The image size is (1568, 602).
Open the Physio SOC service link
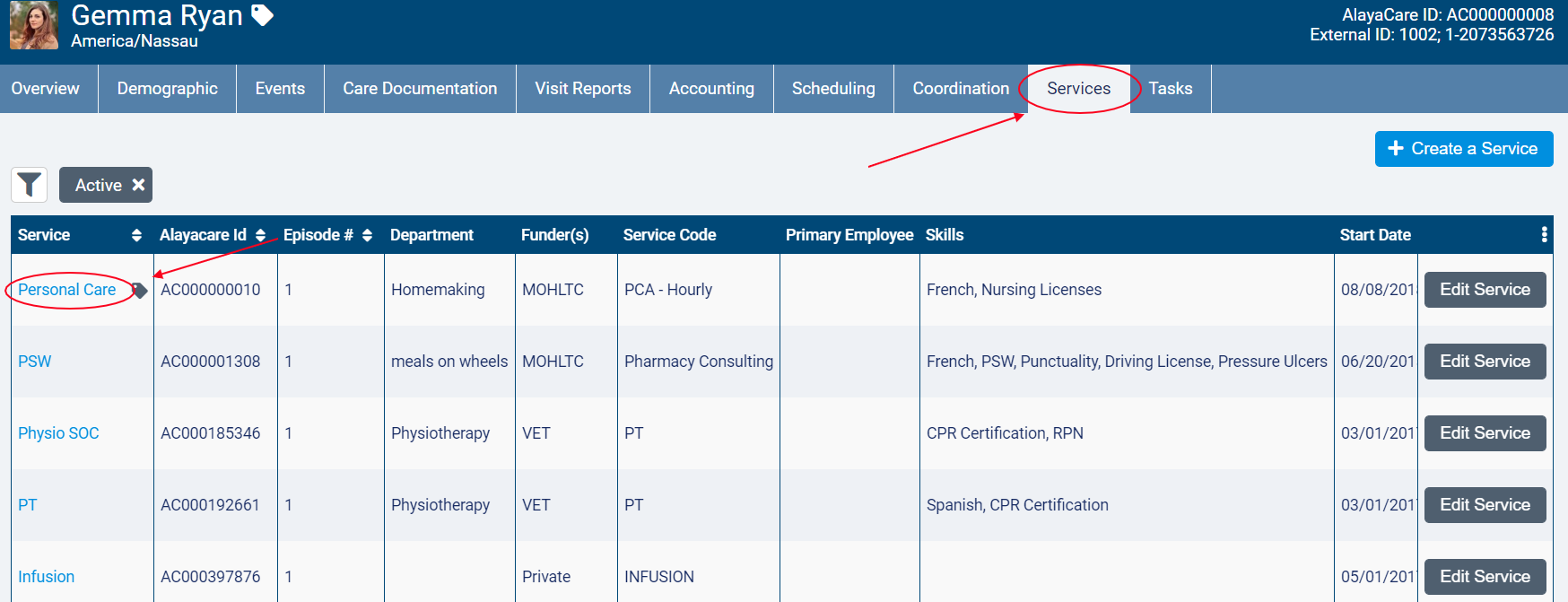tap(58, 433)
